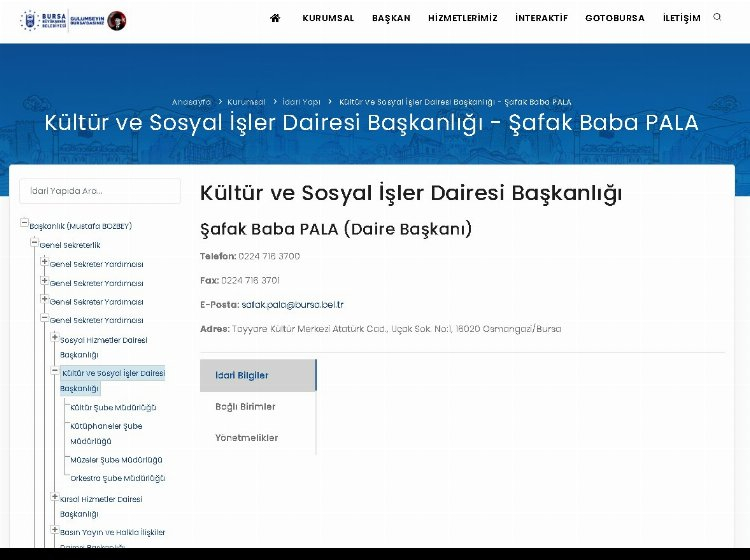Click the safak.pala@bursa.bel.tr email link

click(292, 304)
